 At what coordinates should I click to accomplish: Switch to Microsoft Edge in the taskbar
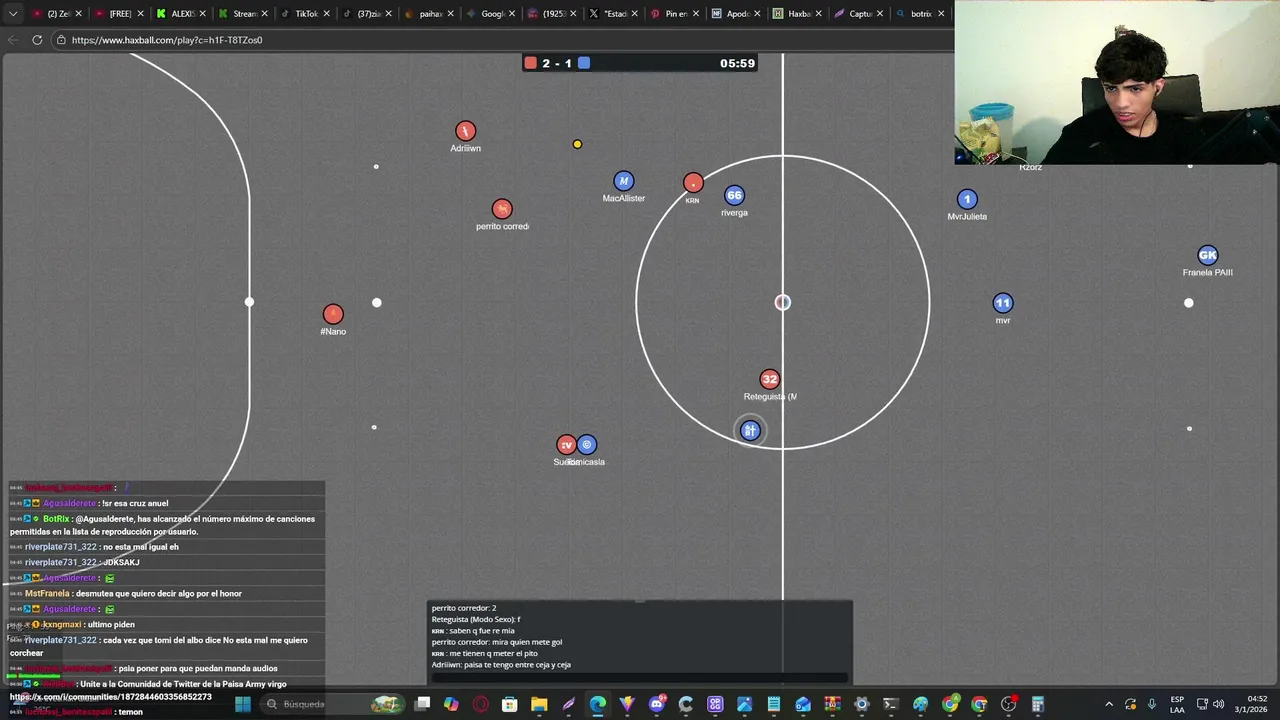(598, 704)
